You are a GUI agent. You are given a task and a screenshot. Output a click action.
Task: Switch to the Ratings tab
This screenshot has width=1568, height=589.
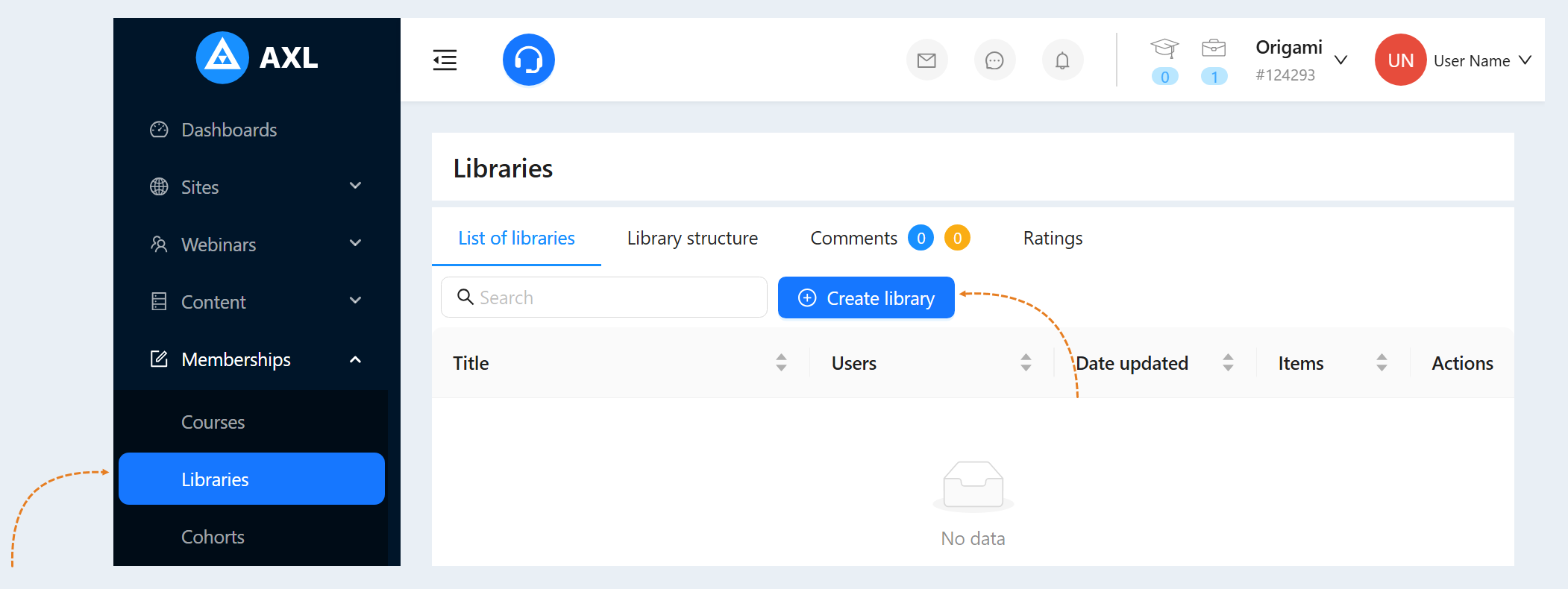click(x=1053, y=238)
